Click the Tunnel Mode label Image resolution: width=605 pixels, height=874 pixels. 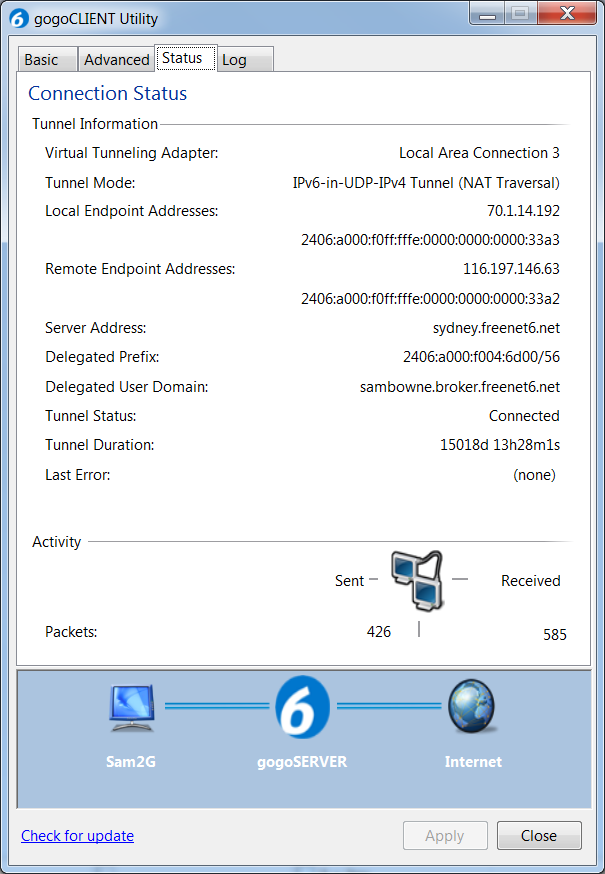pos(90,182)
